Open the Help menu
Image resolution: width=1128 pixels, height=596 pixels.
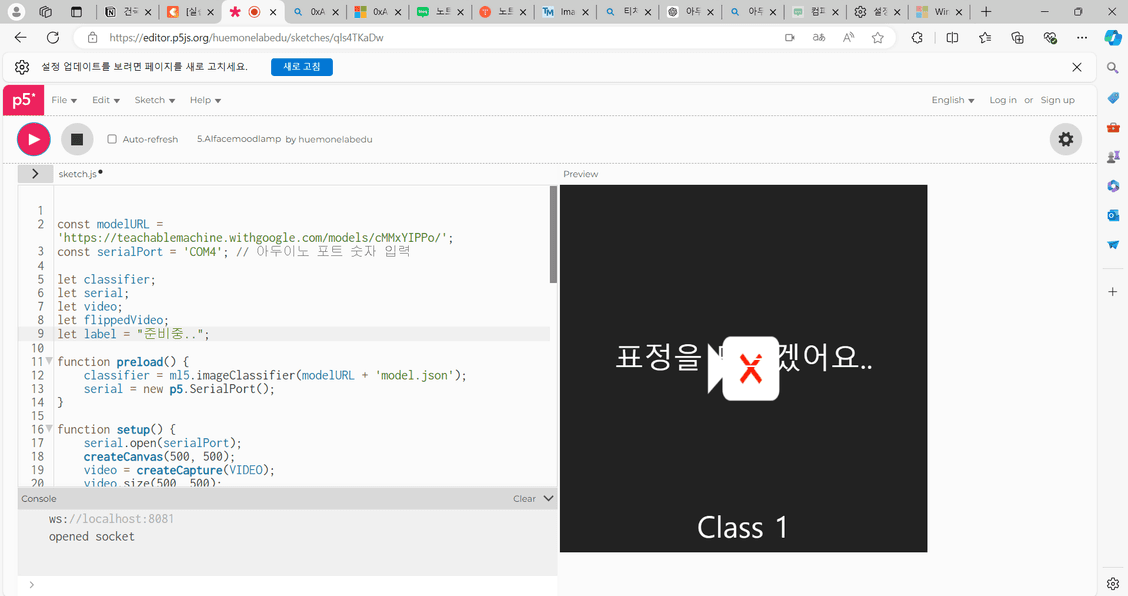point(205,100)
